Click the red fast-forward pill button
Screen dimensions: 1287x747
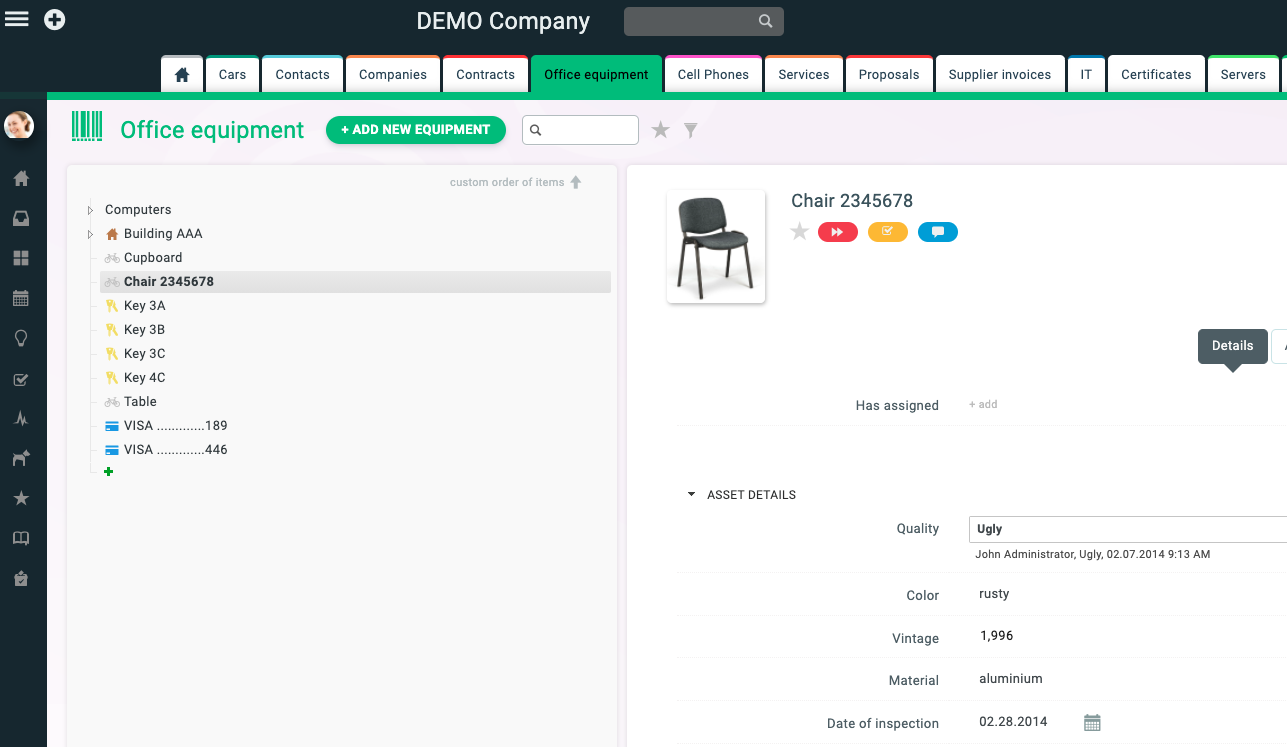click(x=838, y=232)
